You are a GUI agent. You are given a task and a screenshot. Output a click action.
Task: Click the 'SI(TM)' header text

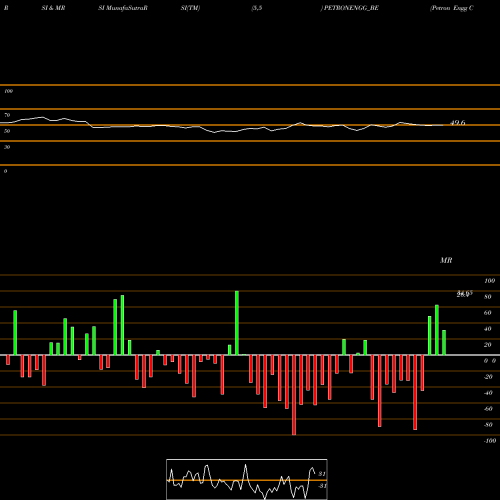(x=190, y=8)
